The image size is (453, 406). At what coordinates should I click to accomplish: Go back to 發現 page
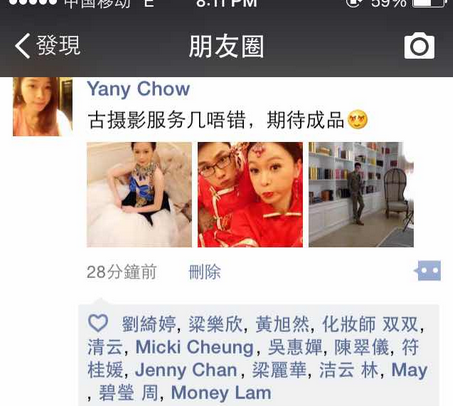47,46
